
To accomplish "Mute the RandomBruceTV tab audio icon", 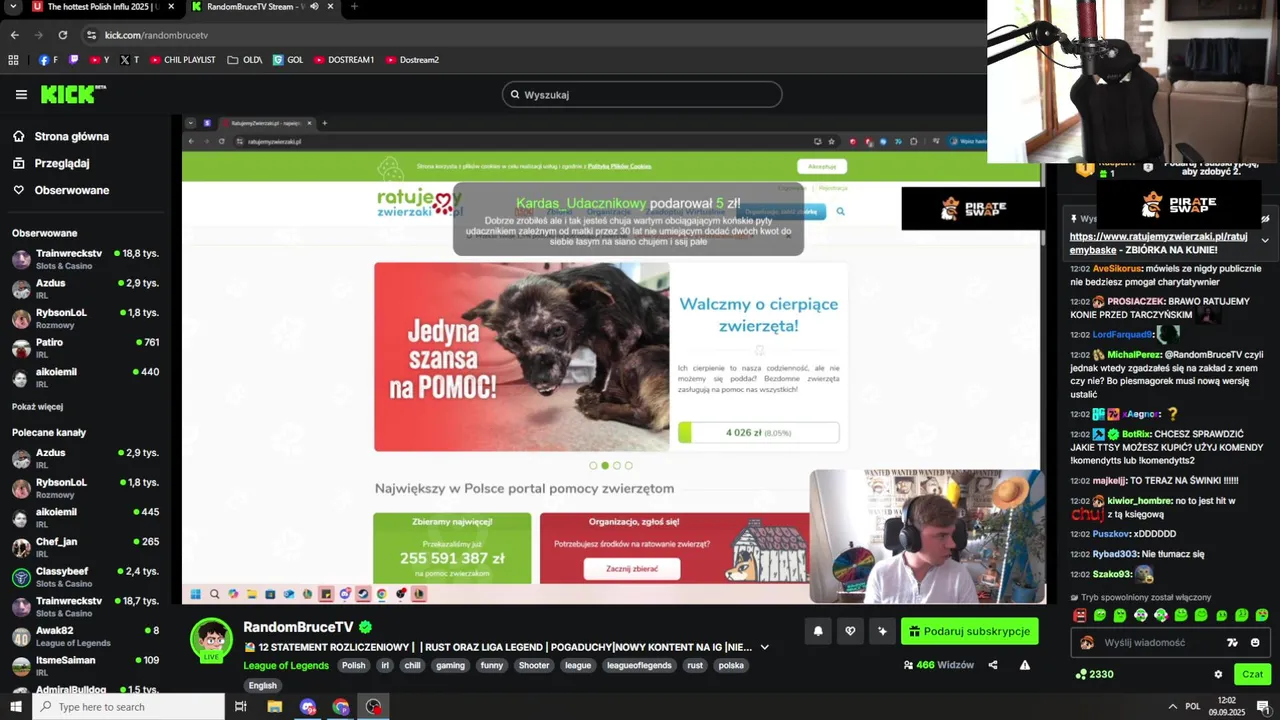I will point(314,7).
